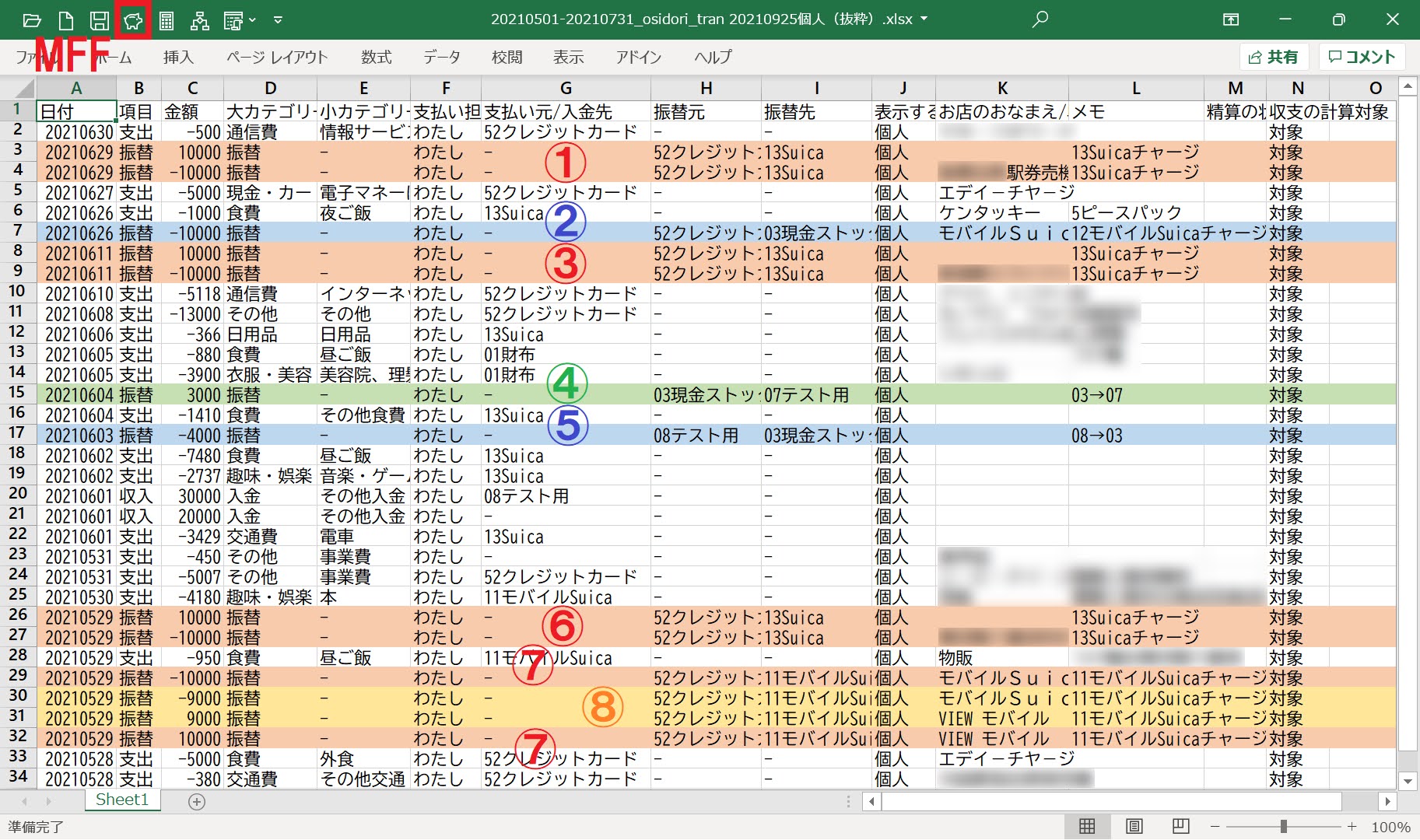Image resolution: width=1420 pixels, height=840 pixels.
Task: Click cell 電車 in row 22
Action: click(x=363, y=537)
